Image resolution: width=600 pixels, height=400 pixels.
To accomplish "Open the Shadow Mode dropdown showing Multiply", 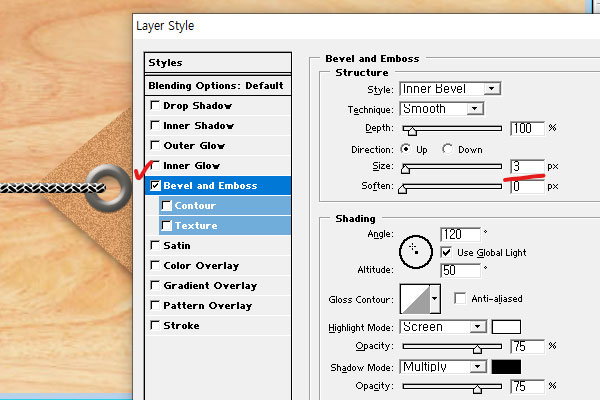I will pyautogui.click(x=443, y=367).
